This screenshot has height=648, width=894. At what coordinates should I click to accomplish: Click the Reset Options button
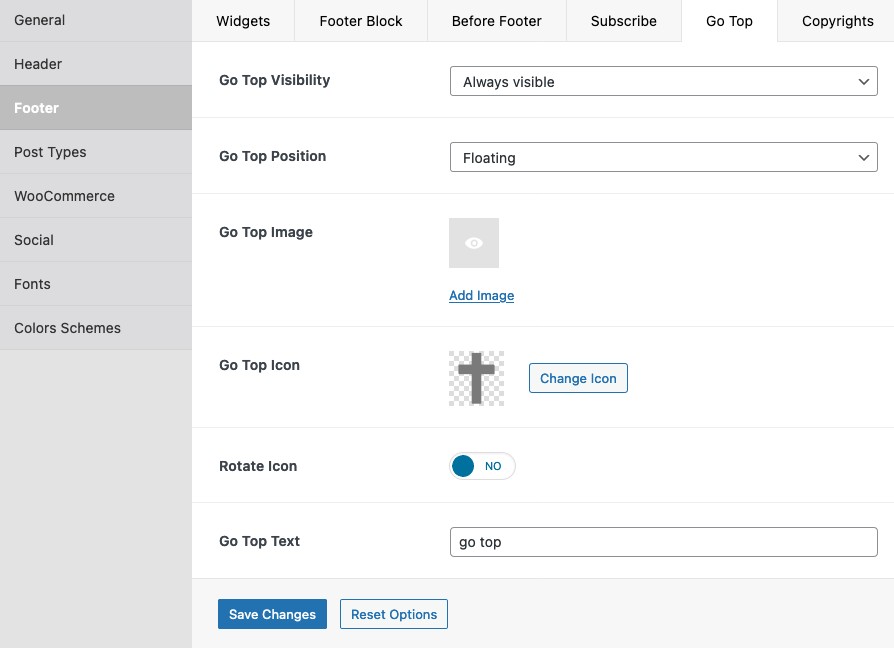[394, 614]
